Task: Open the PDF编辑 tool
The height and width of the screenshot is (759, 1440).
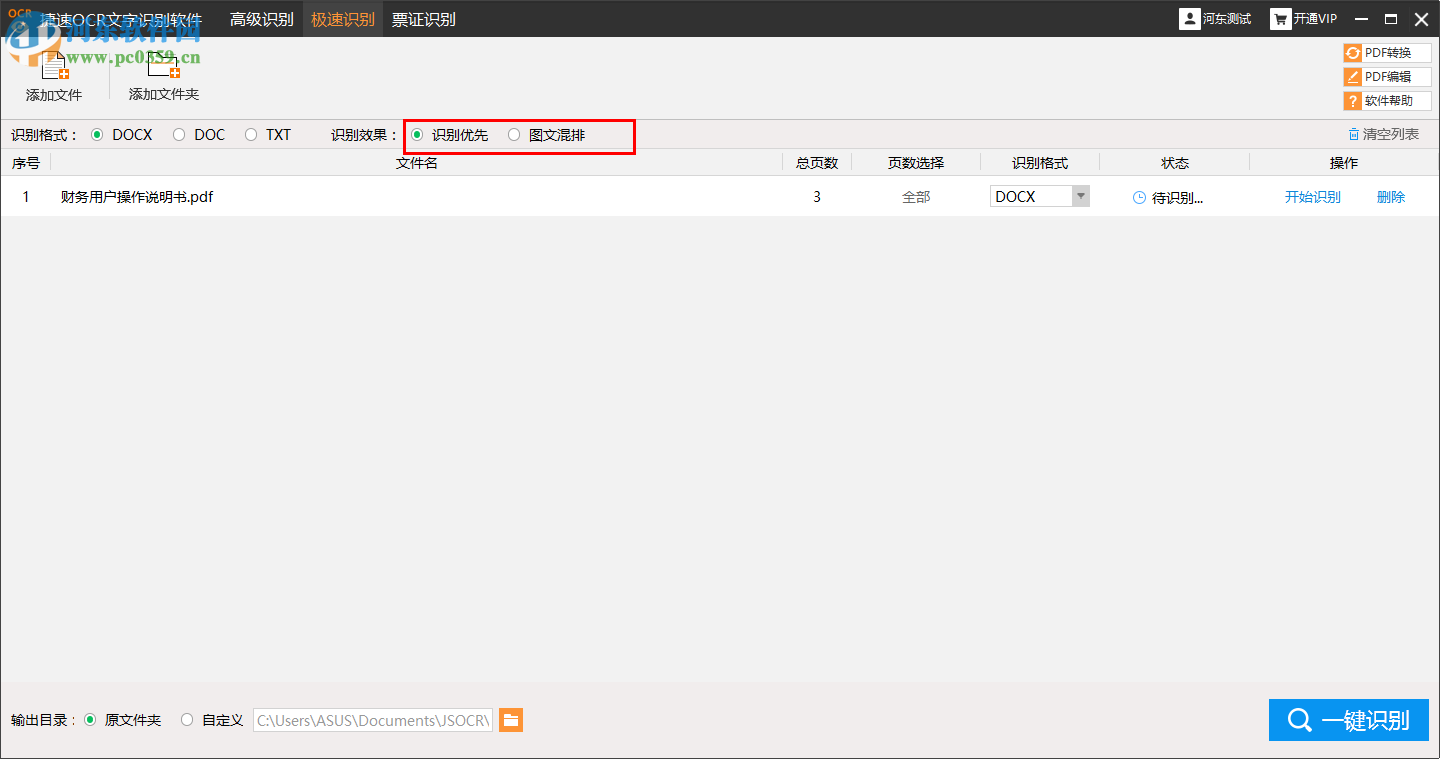Action: click(1387, 76)
